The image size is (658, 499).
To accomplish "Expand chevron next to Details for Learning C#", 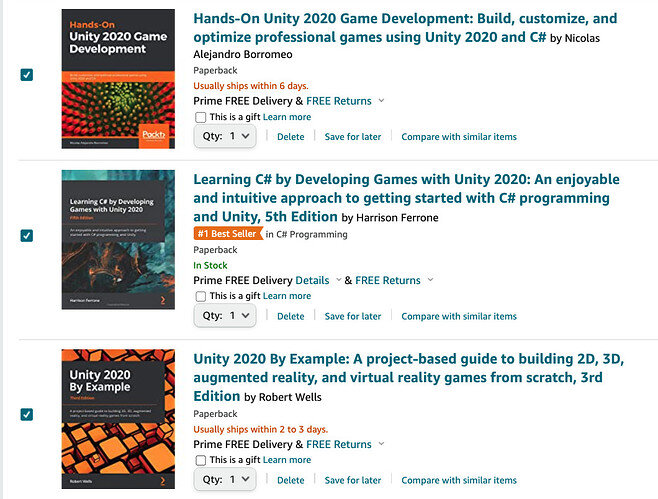I will tap(338, 280).
